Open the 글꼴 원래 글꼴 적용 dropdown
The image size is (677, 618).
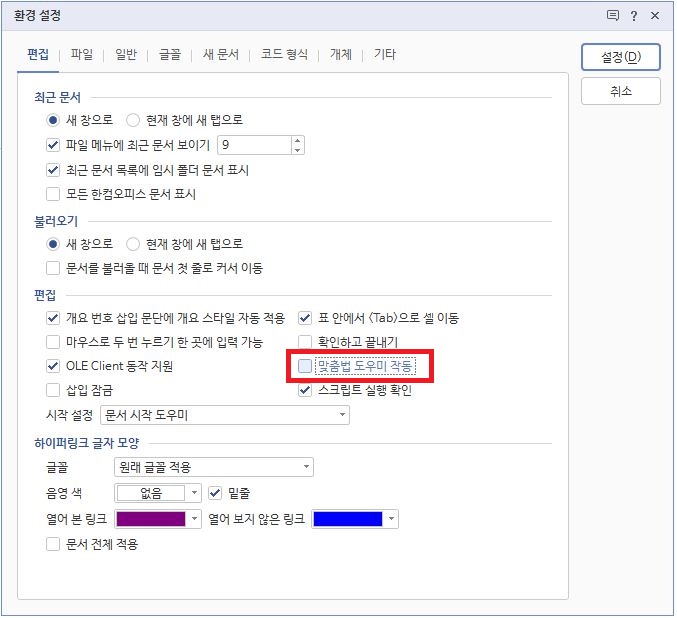(x=214, y=467)
